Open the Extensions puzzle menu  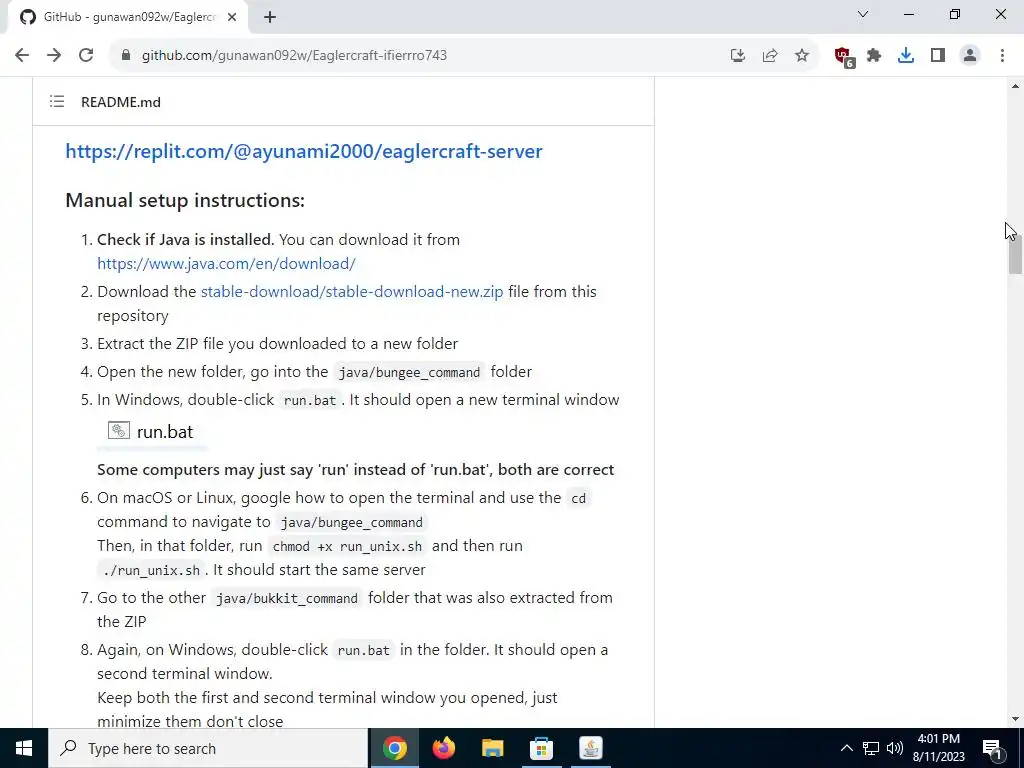(x=874, y=56)
